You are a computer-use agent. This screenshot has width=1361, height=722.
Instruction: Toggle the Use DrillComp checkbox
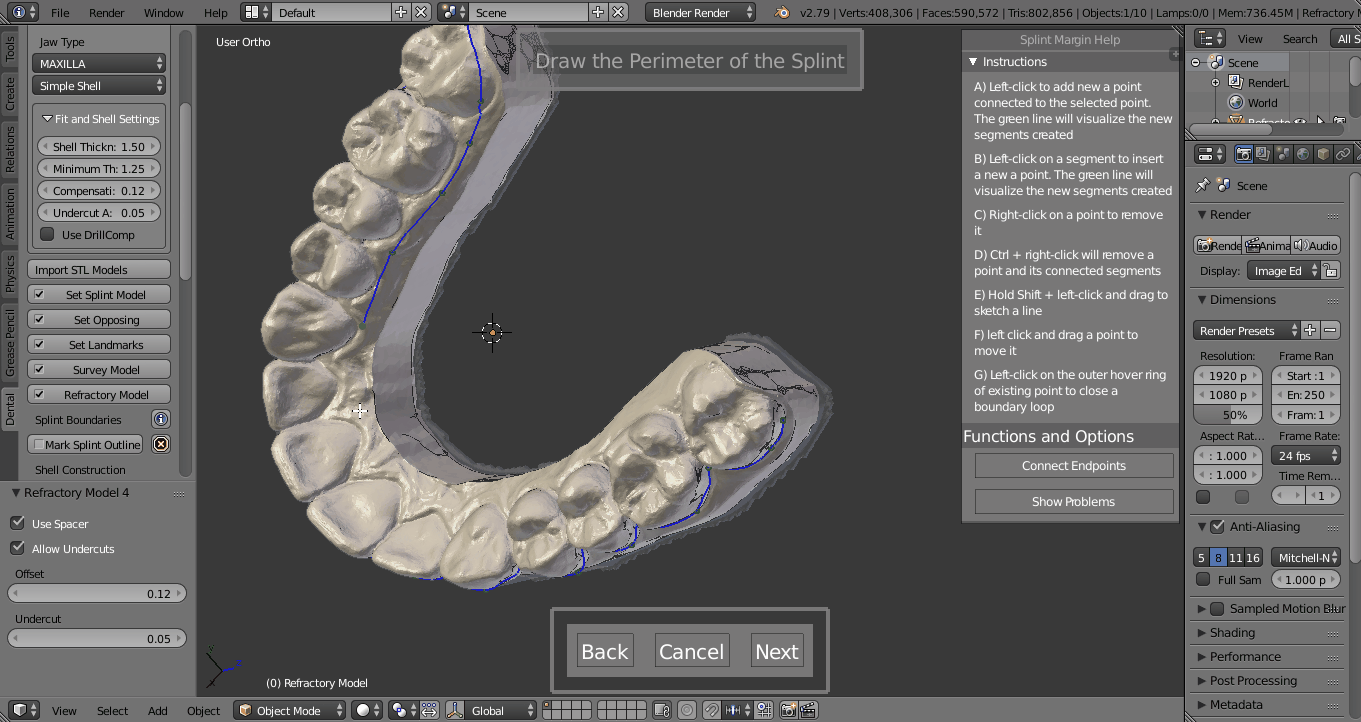click(47, 234)
